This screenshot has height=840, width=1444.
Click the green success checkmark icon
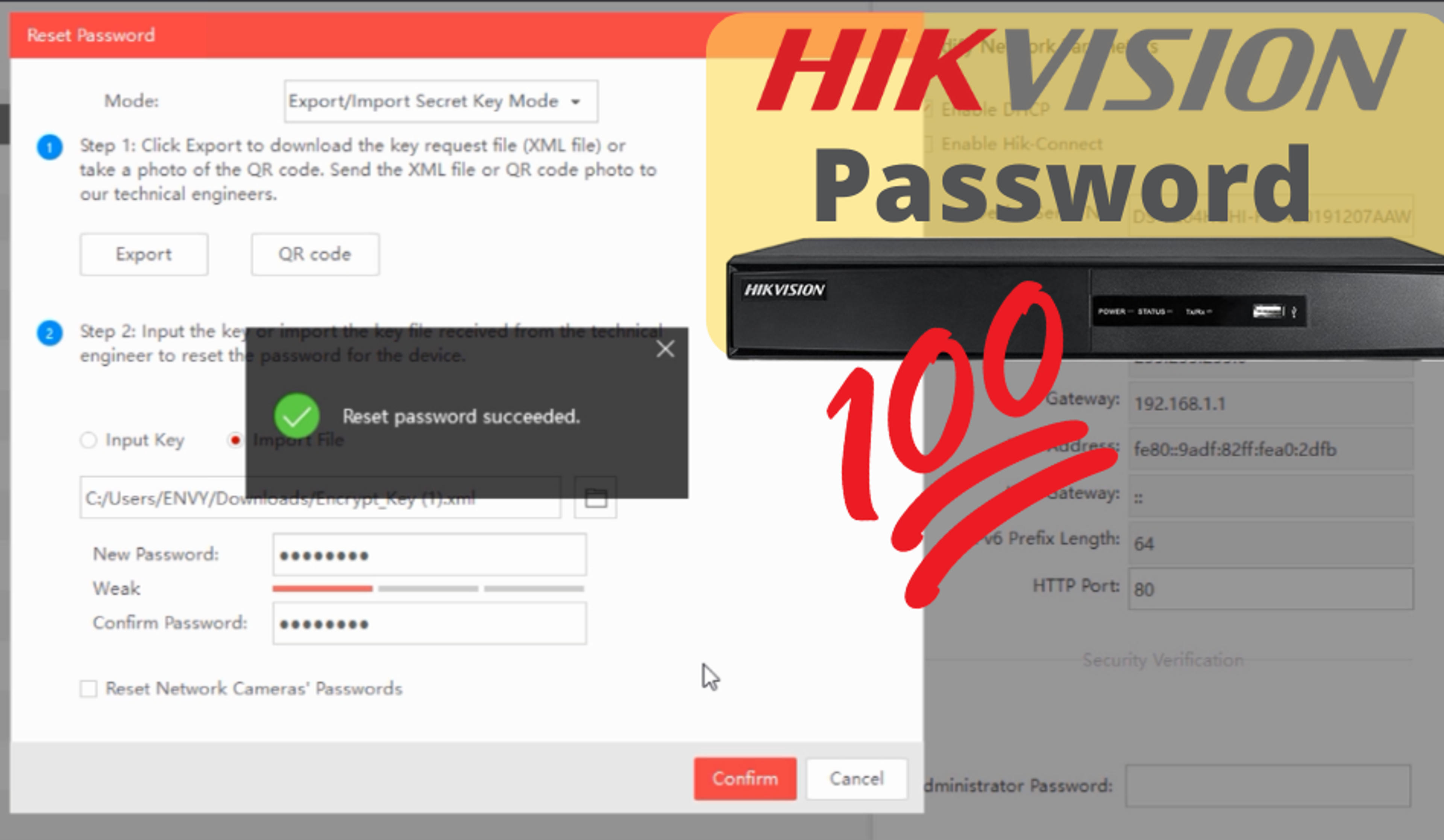point(297,416)
